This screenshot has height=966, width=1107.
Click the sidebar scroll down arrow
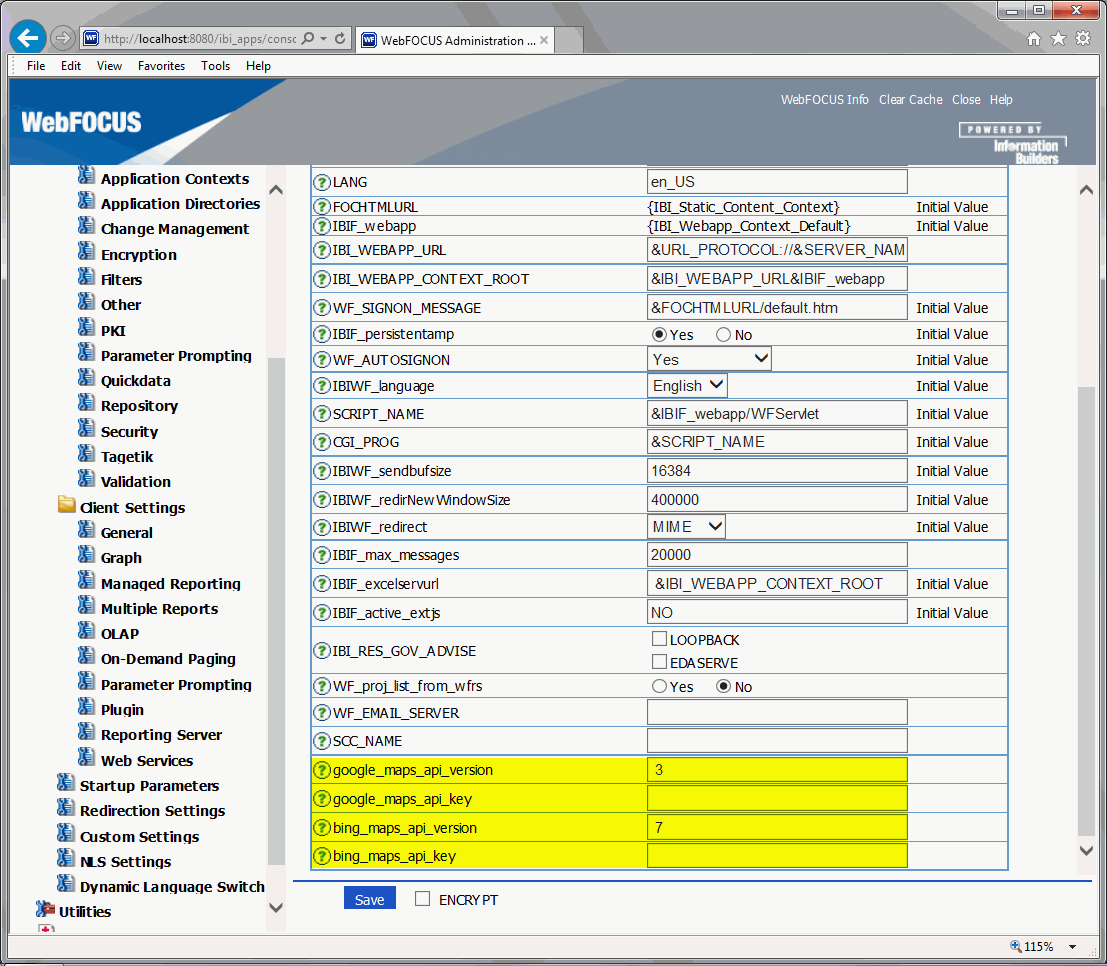coord(276,907)
